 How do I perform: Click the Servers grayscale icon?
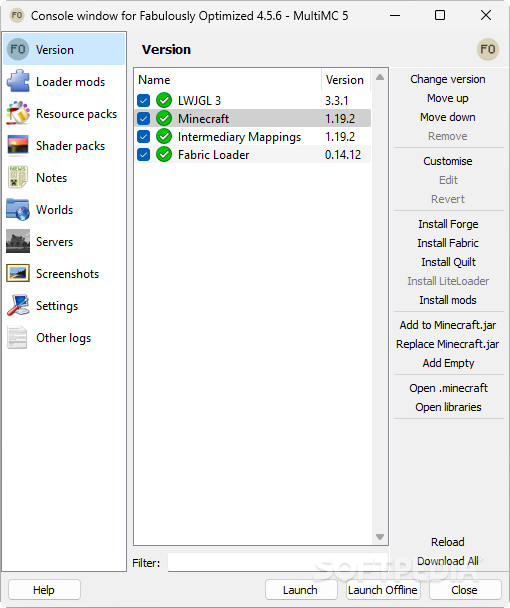pos(18,241)
